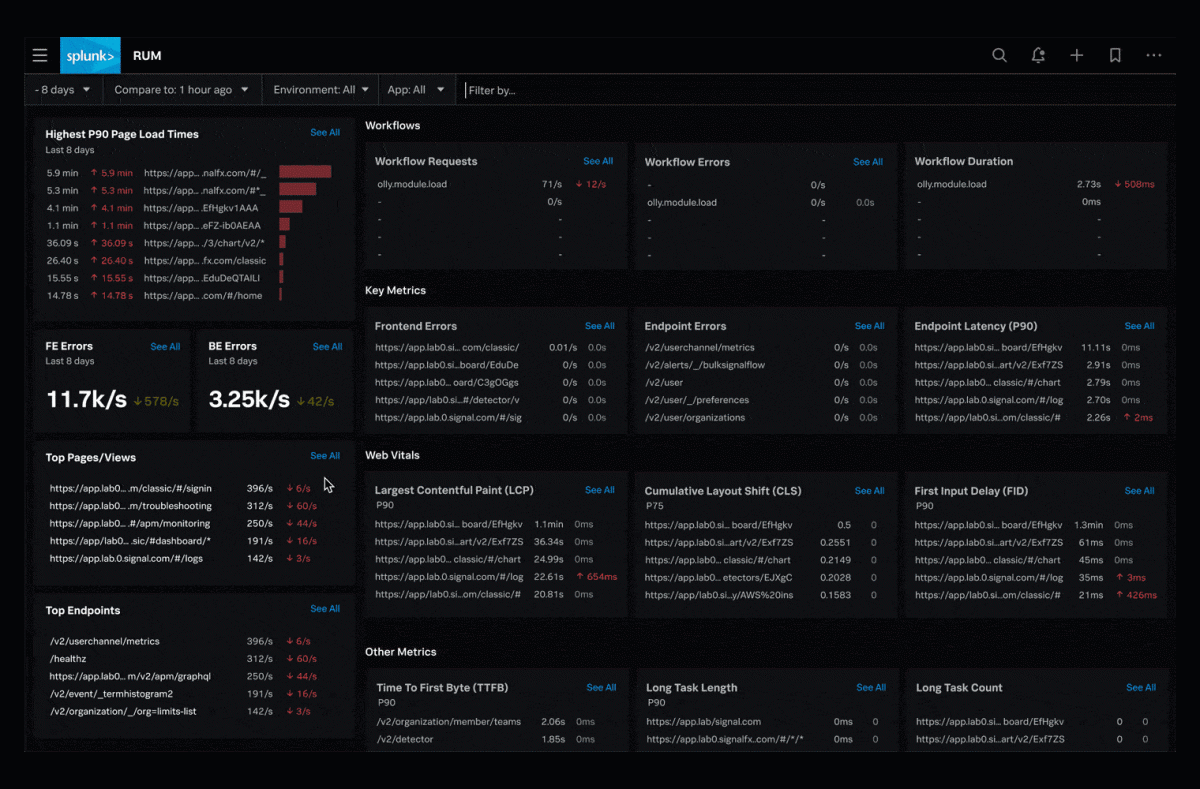Open the navigation hamburger menu
This screenshot has height=789, width=1200.
[40, 55]
